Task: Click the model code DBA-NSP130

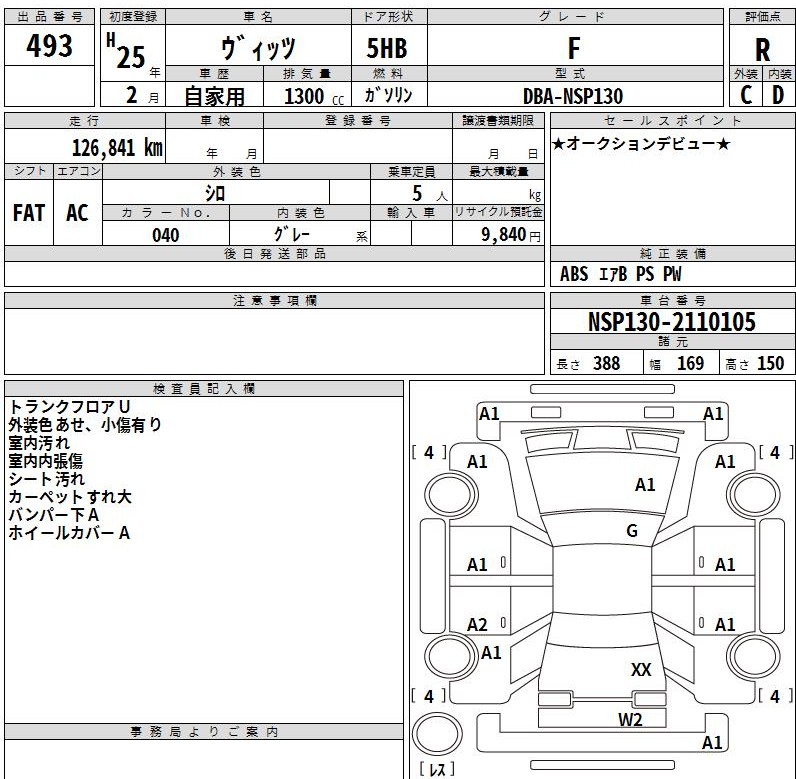Action: (x=573, y=96)
